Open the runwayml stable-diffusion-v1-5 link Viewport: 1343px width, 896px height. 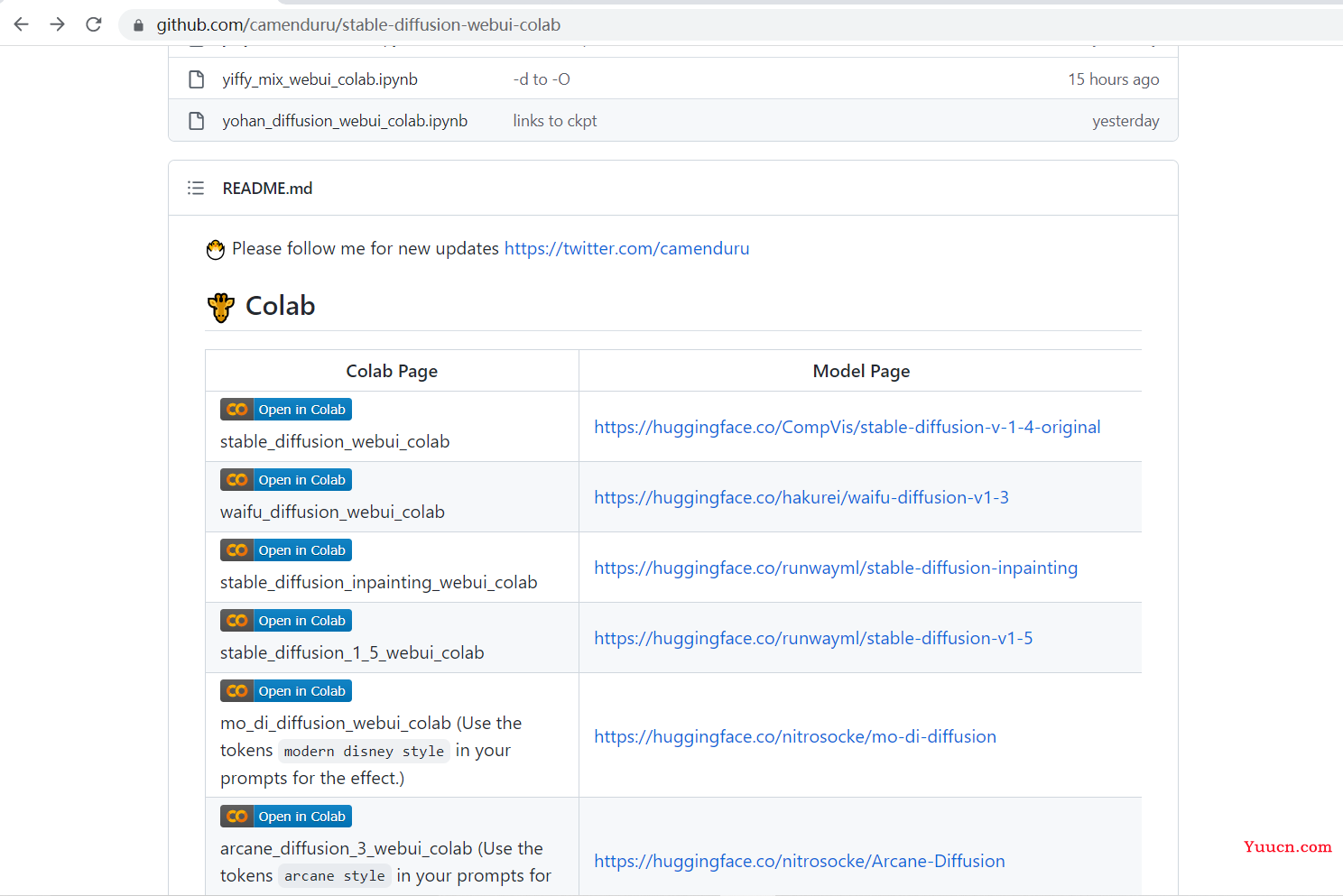(813, 638)
